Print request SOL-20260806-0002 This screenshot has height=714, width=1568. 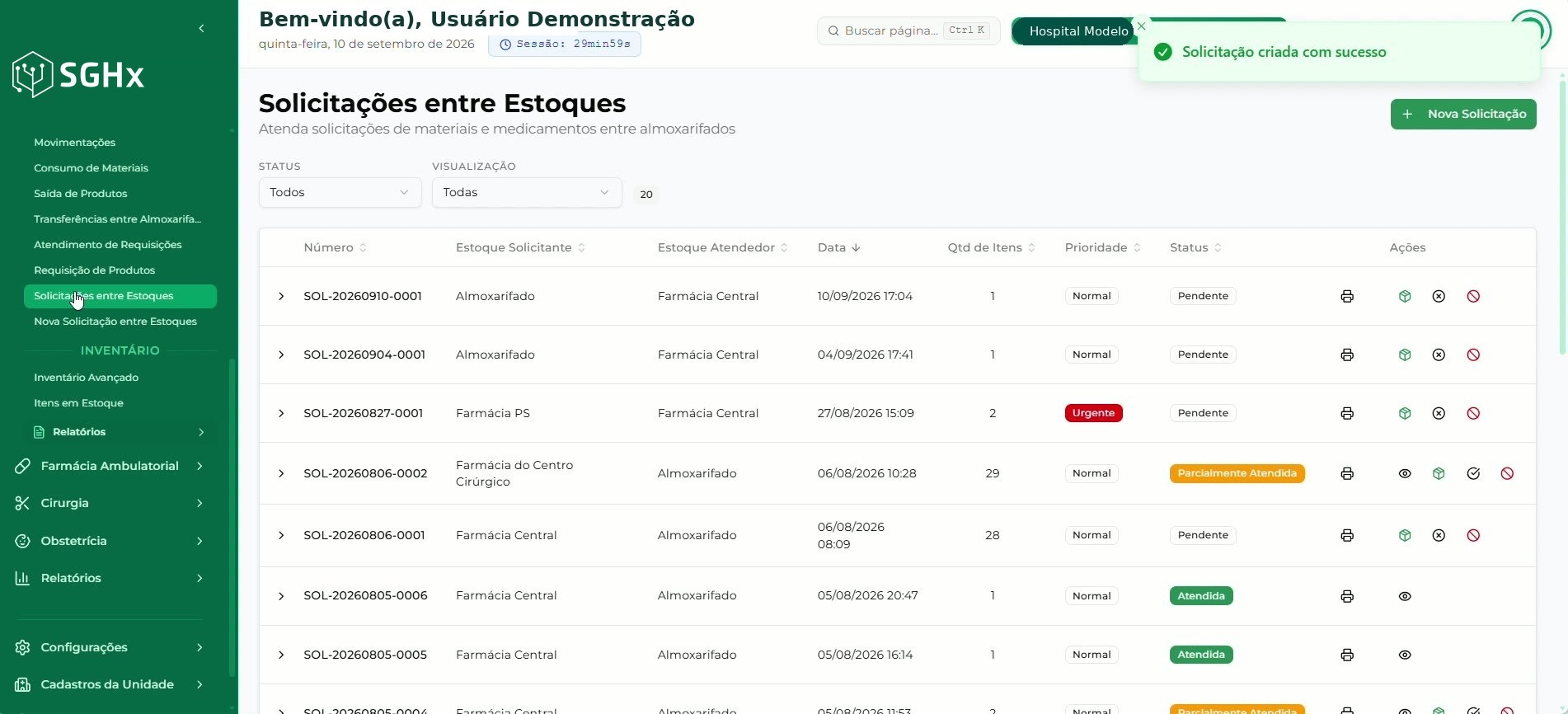1347,473
